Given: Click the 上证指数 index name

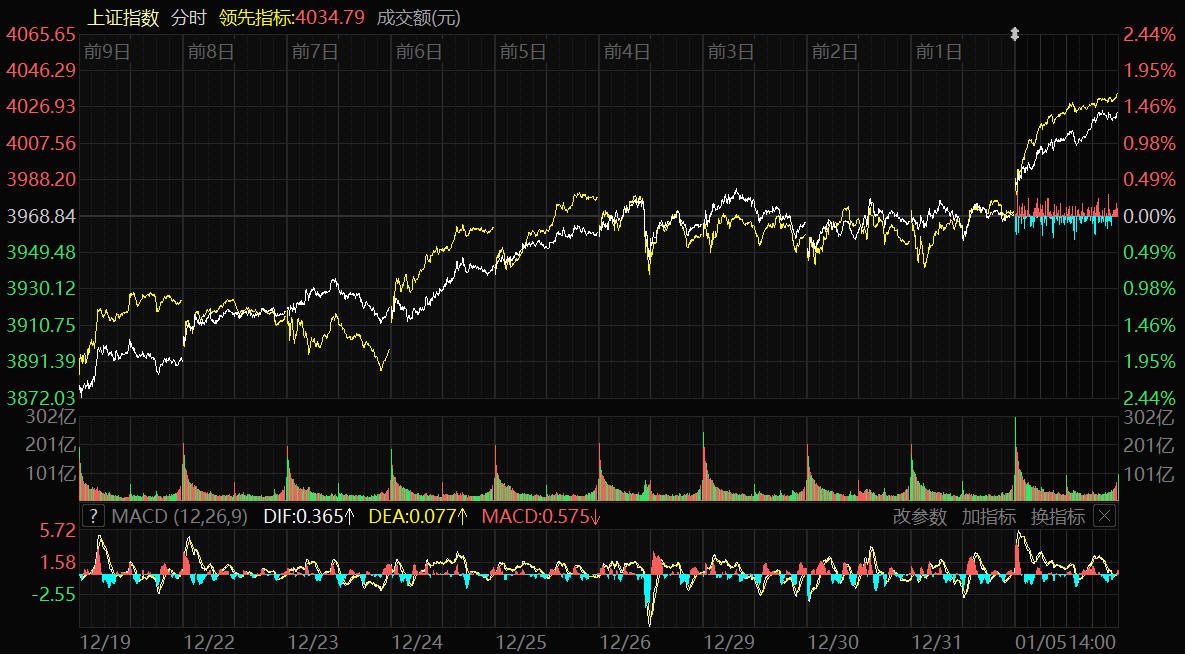Looking at the screenshot, I should pos(123,17).
